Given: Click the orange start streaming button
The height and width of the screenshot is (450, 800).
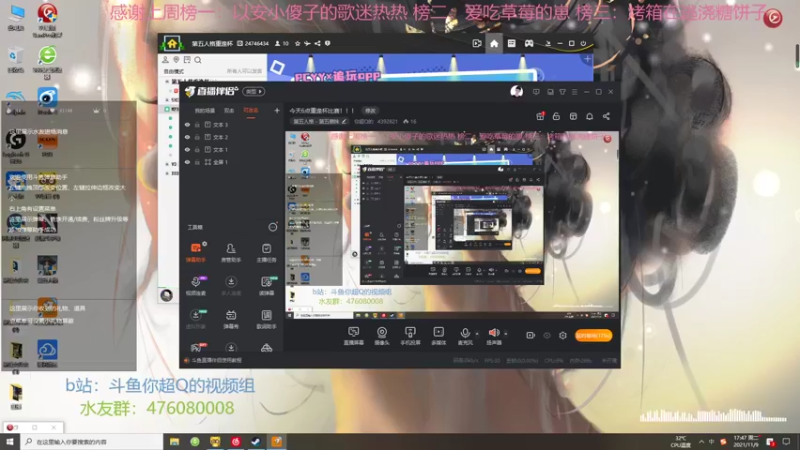Looking at the screenshot, I should coord(593,335).
